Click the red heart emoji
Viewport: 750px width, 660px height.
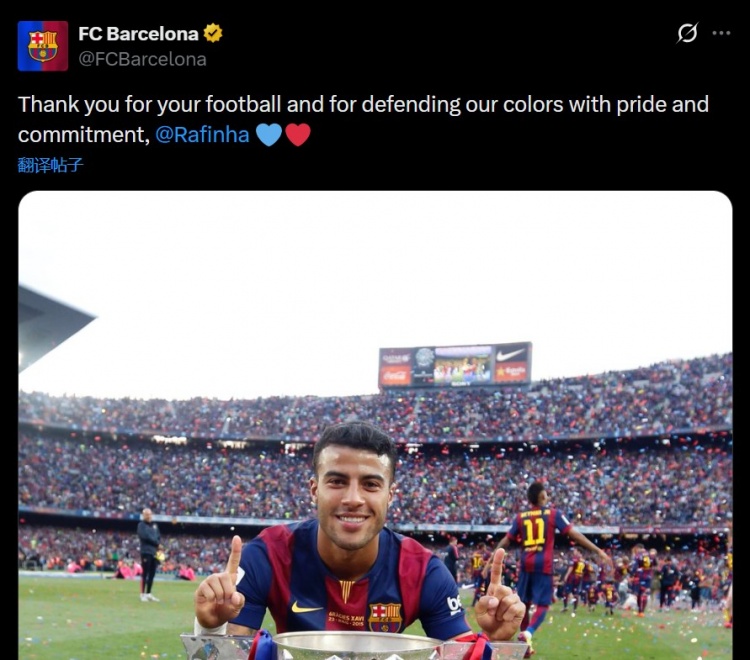coord(298,134)
